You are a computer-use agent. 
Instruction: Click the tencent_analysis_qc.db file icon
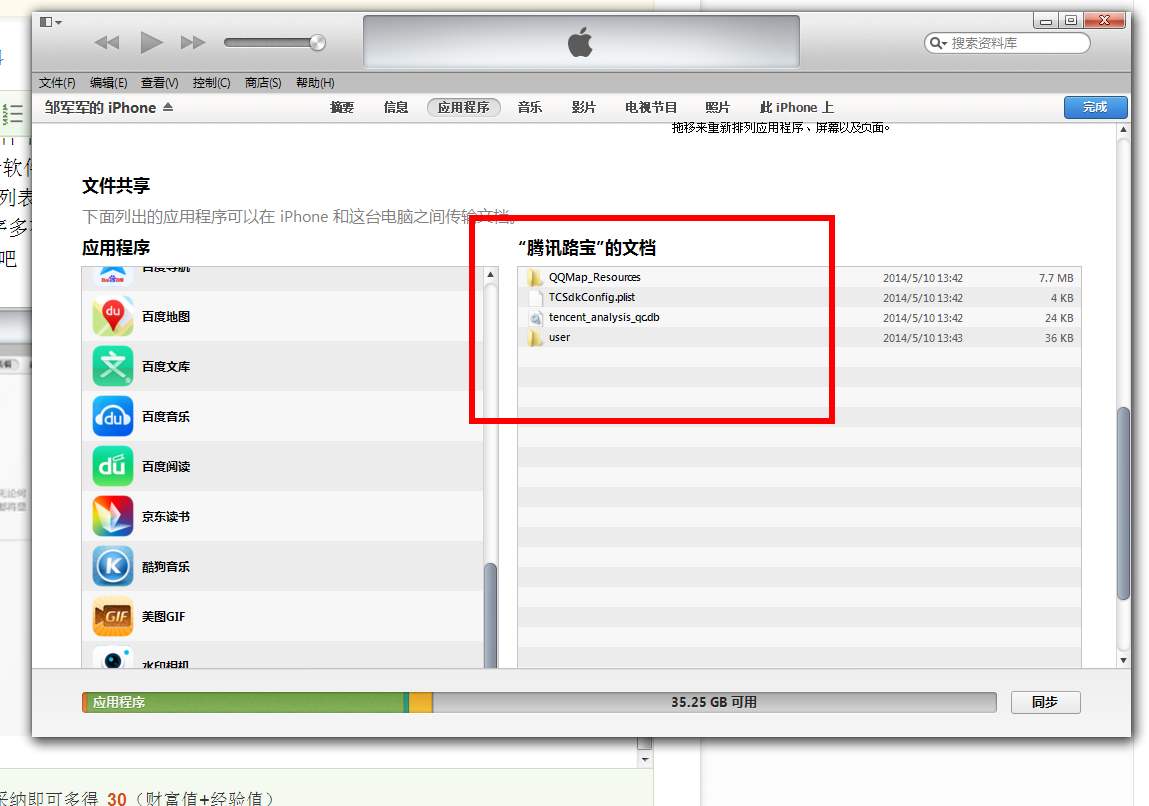coord(535,317)
